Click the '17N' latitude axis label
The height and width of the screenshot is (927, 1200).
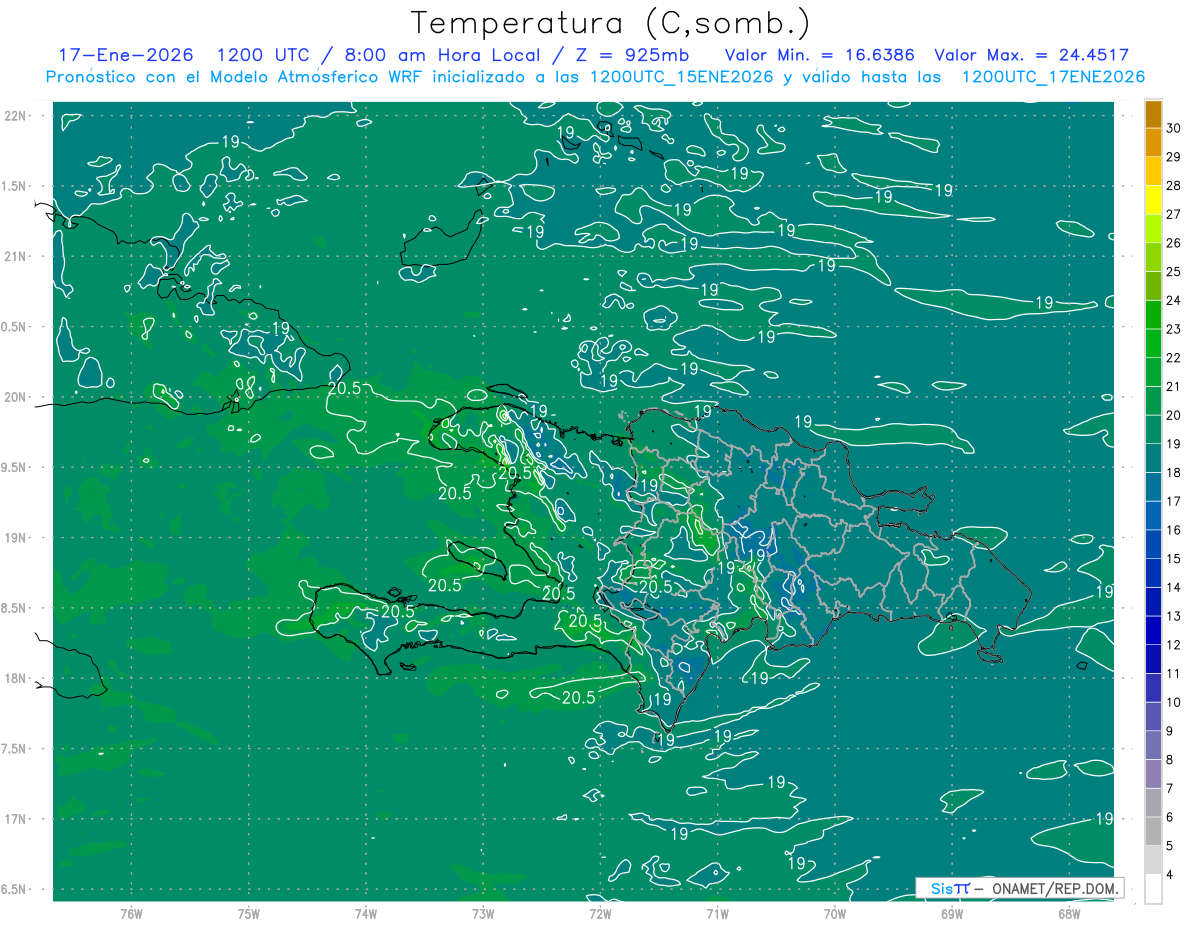pyautogui.click(x=16, y=819)
